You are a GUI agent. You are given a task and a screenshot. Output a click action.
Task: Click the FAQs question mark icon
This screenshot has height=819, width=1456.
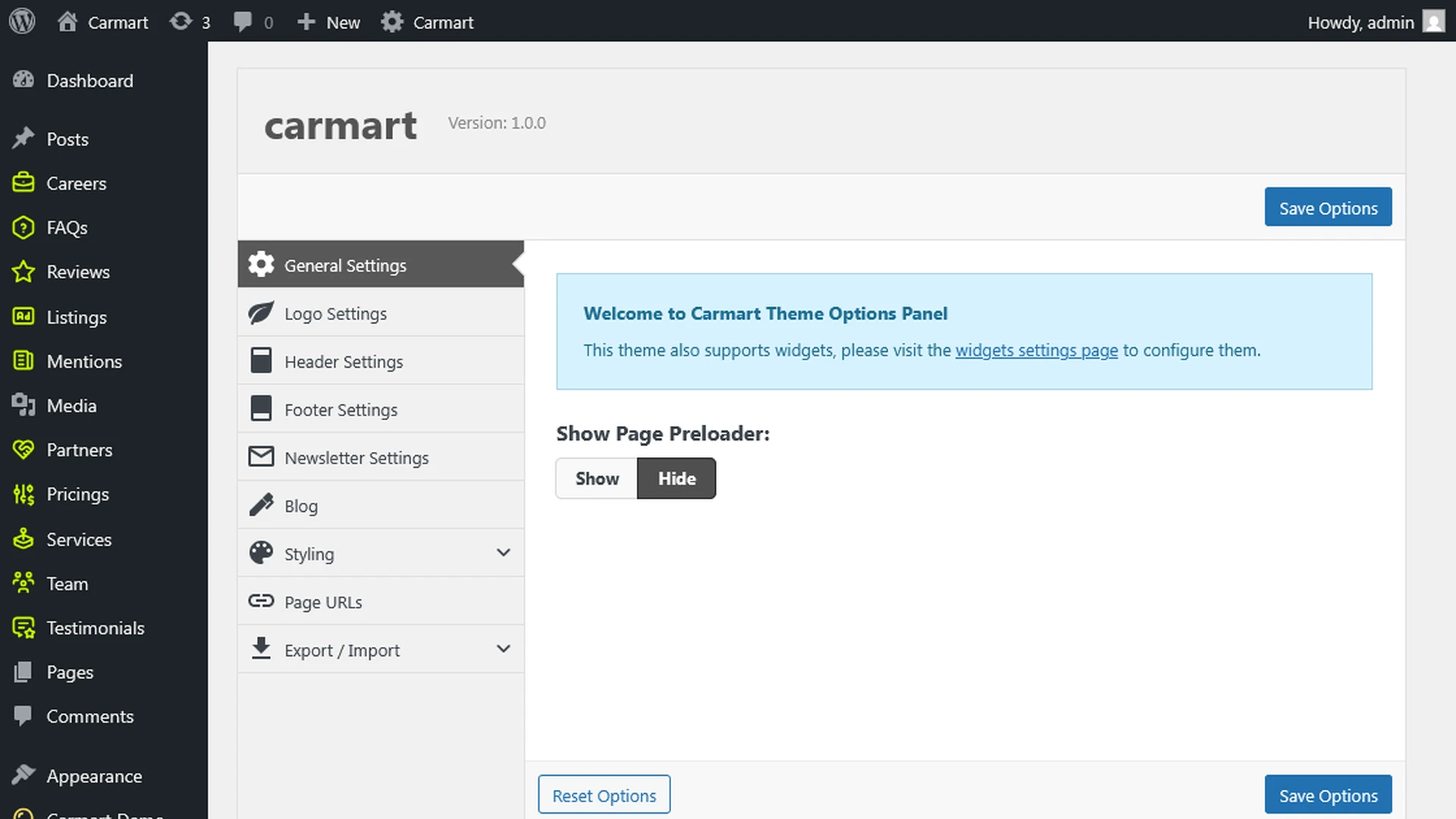[24, 227]
